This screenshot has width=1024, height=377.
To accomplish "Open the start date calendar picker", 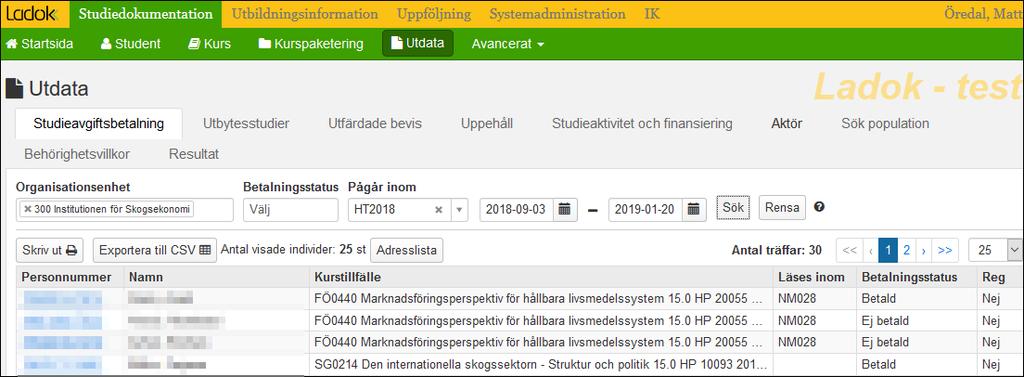I will 565,210.
